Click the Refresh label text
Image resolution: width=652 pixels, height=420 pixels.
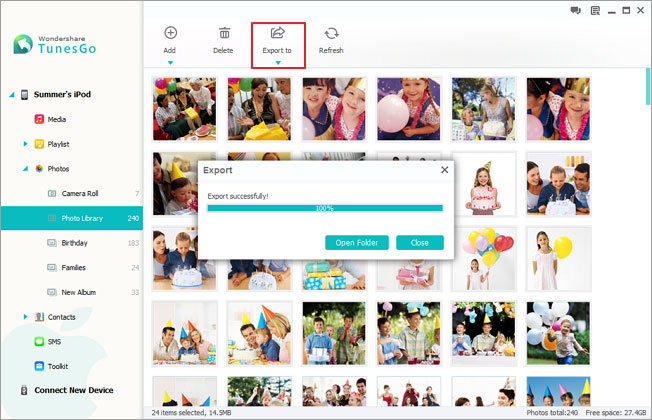pos(331,50)
